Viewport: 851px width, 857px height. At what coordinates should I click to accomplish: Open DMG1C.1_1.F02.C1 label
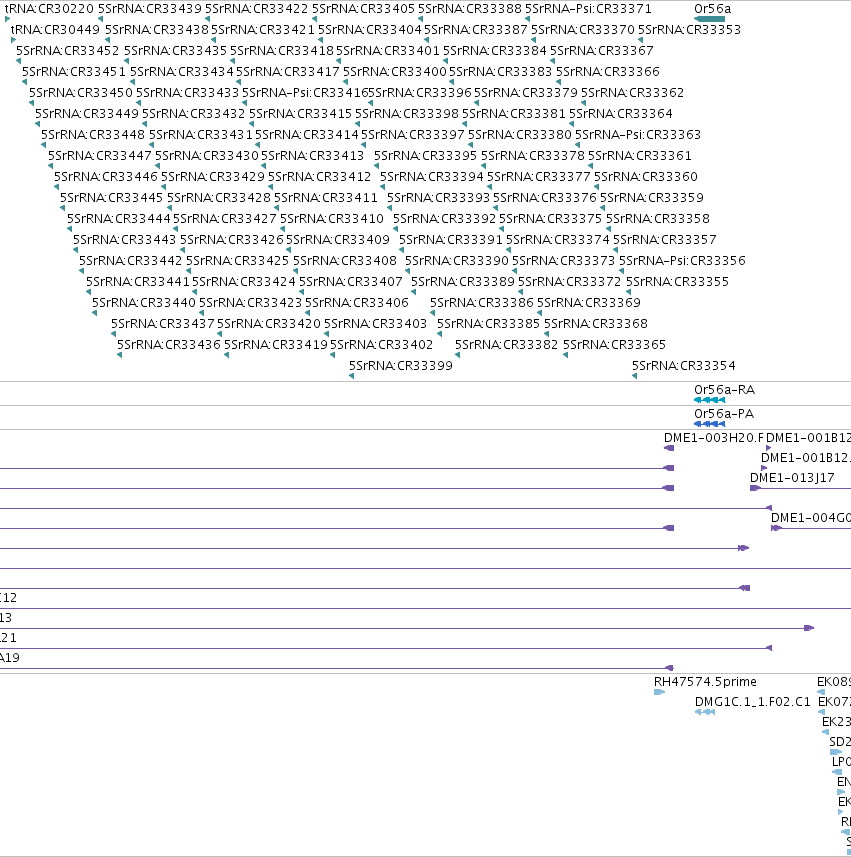753,702
